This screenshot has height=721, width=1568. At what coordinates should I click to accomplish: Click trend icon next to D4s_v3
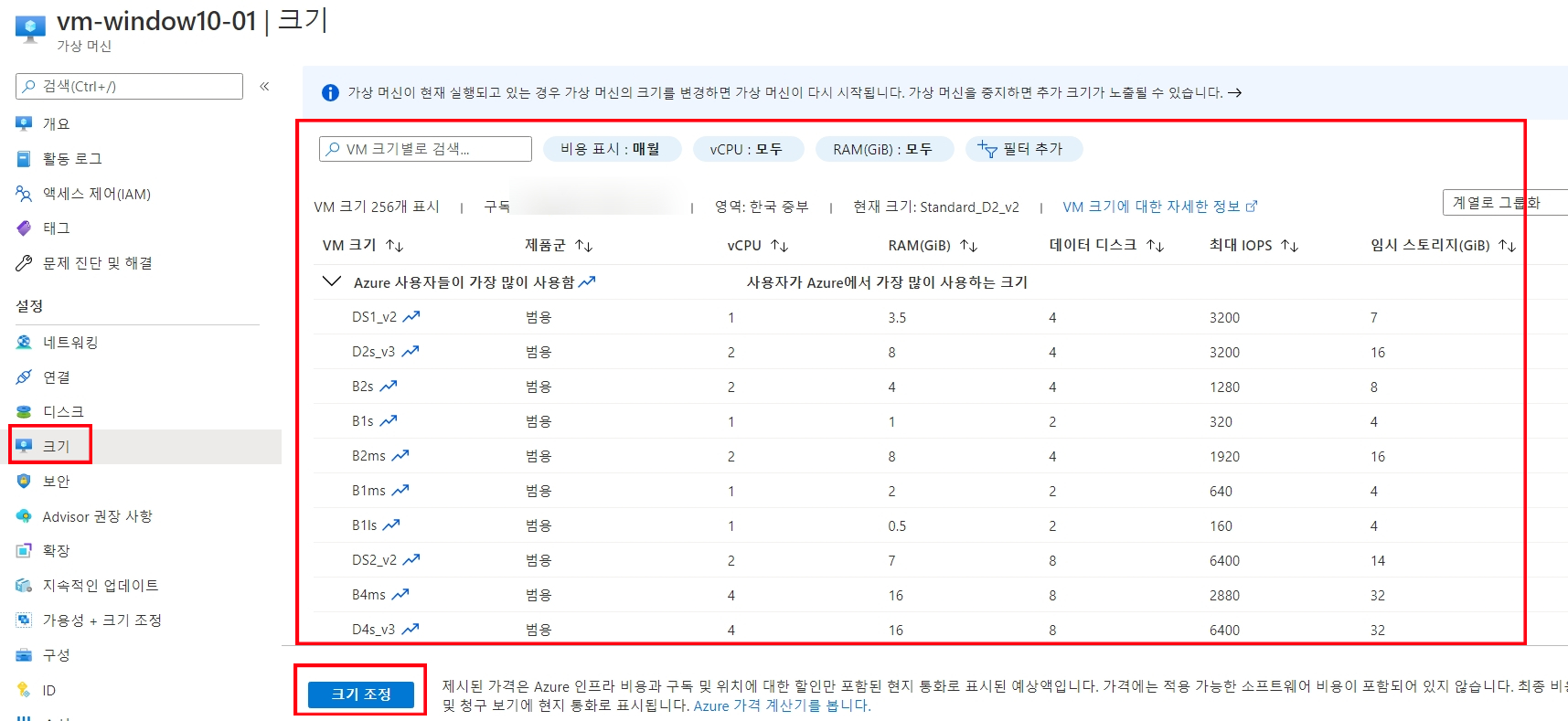tap(411, 629)
